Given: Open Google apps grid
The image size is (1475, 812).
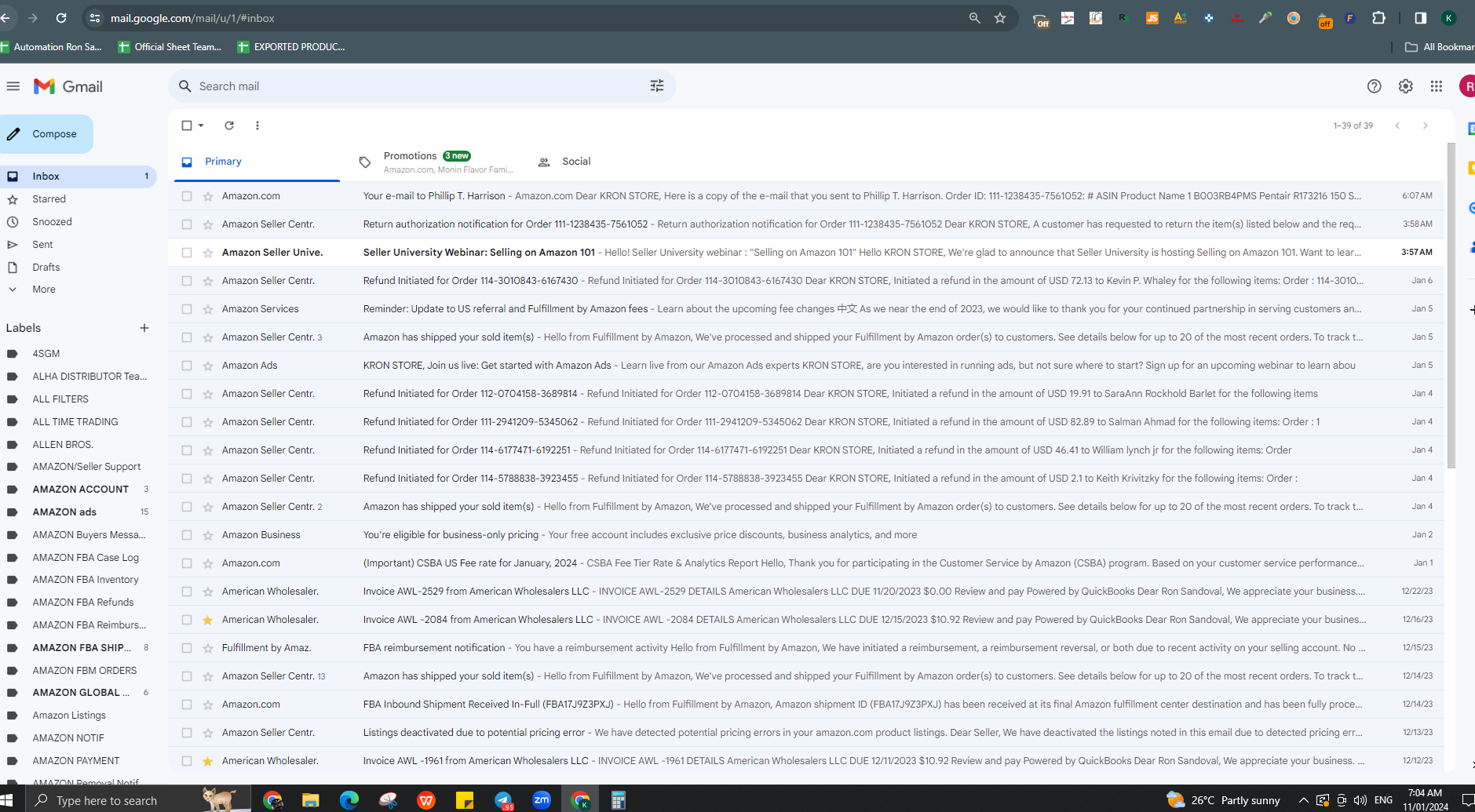Looking at the screenshot, I should coord(1436,86).
